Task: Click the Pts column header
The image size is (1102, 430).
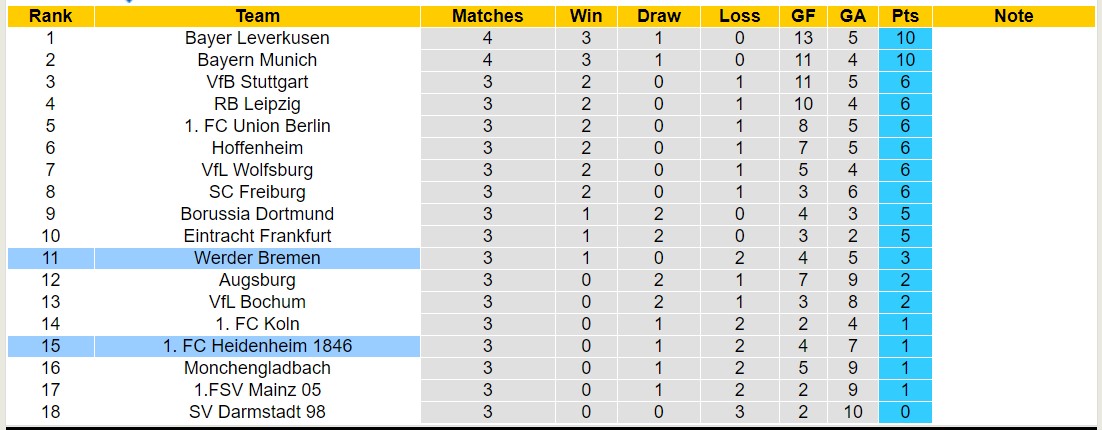Action: tap(905, 16)
